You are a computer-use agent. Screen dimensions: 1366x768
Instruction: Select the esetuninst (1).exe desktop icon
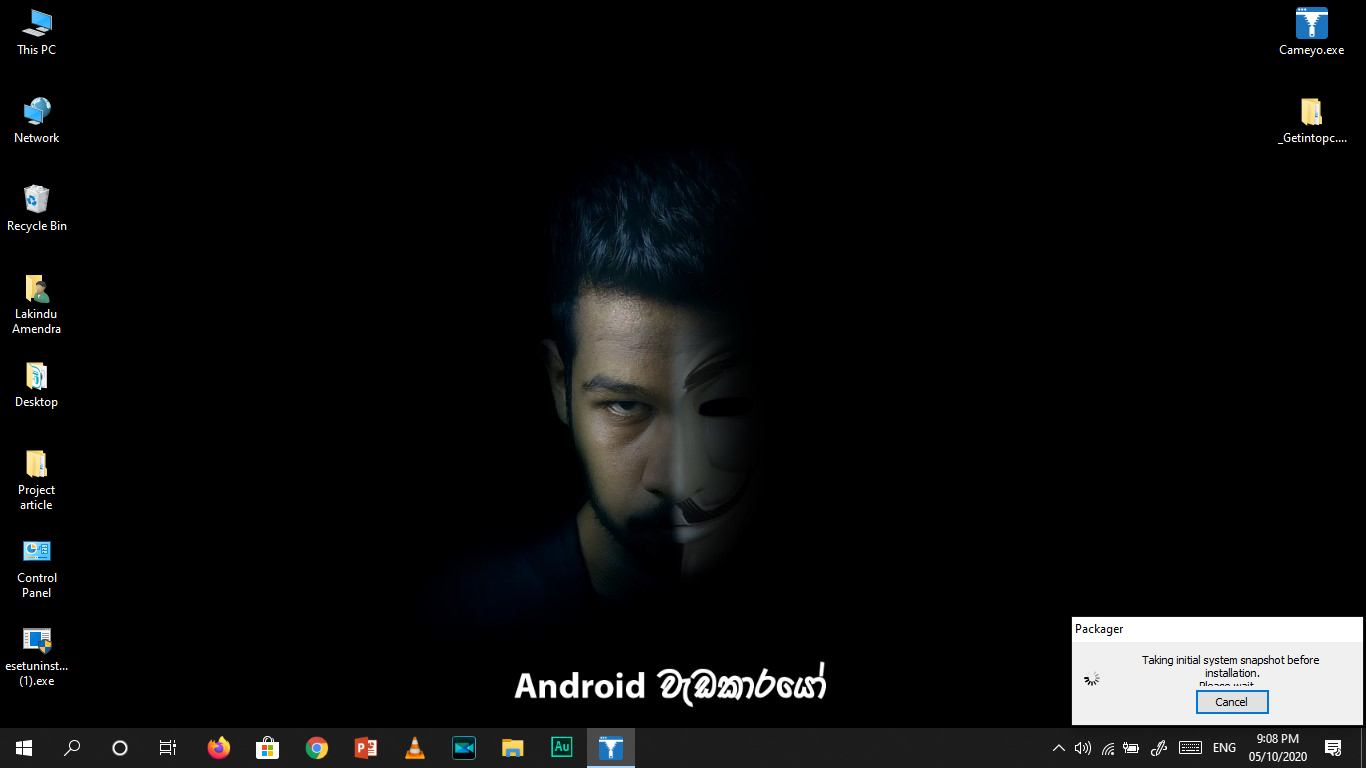37,656
